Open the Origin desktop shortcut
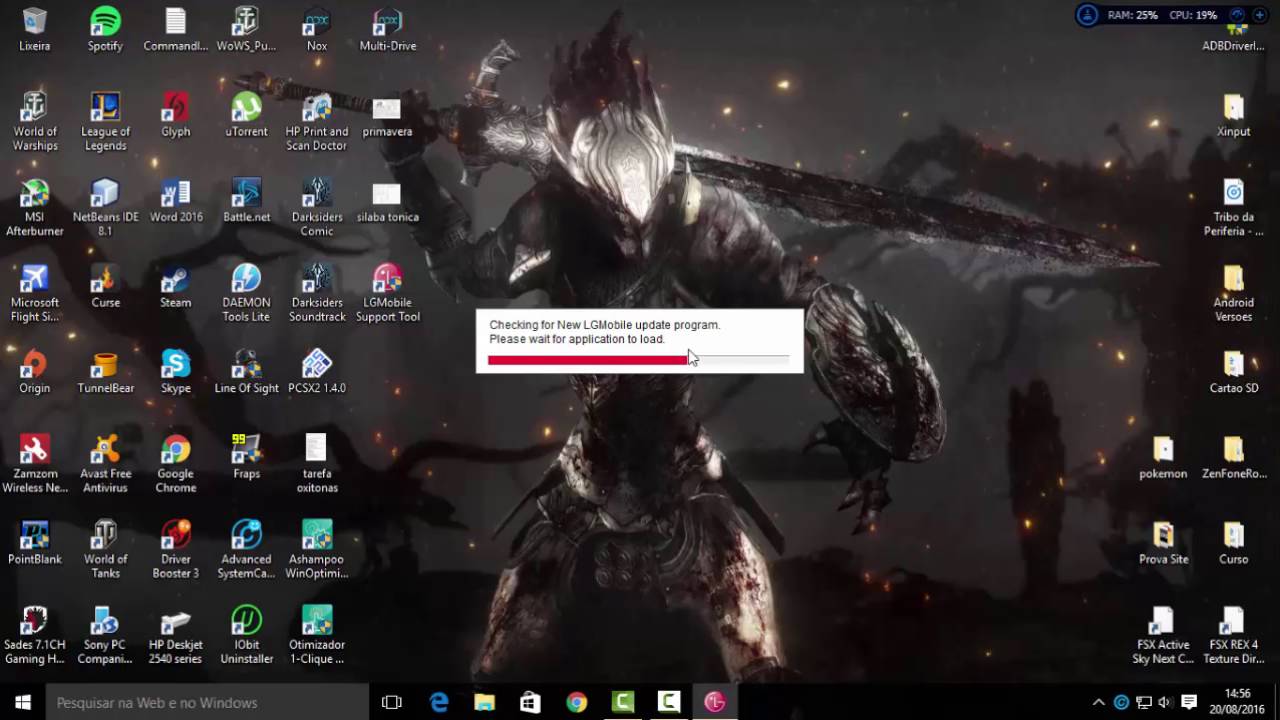This screenshot has width=1280, height=720. 35,372
